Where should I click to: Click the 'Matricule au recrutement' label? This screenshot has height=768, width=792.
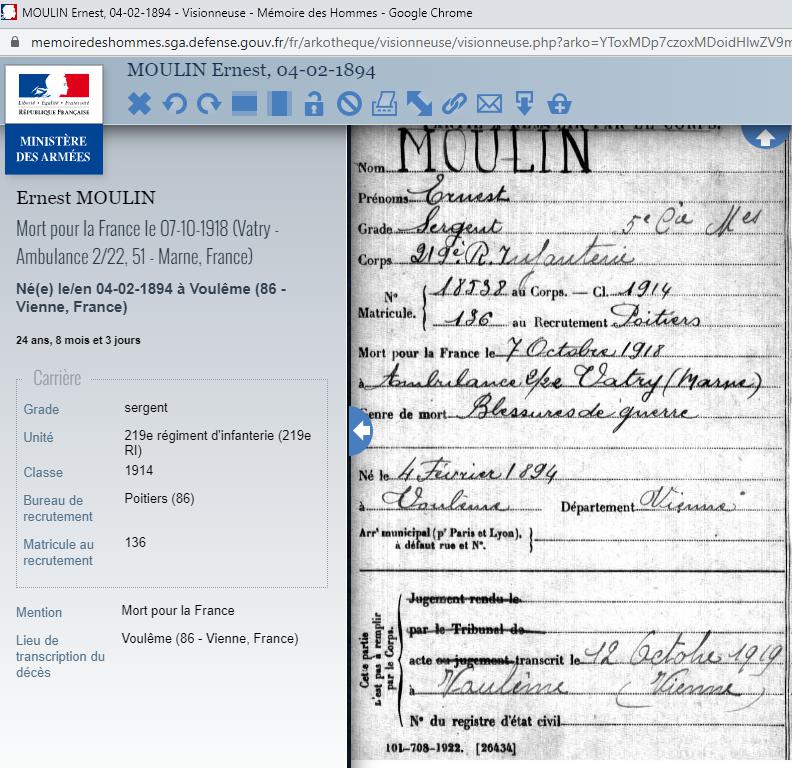coord(59,552)
